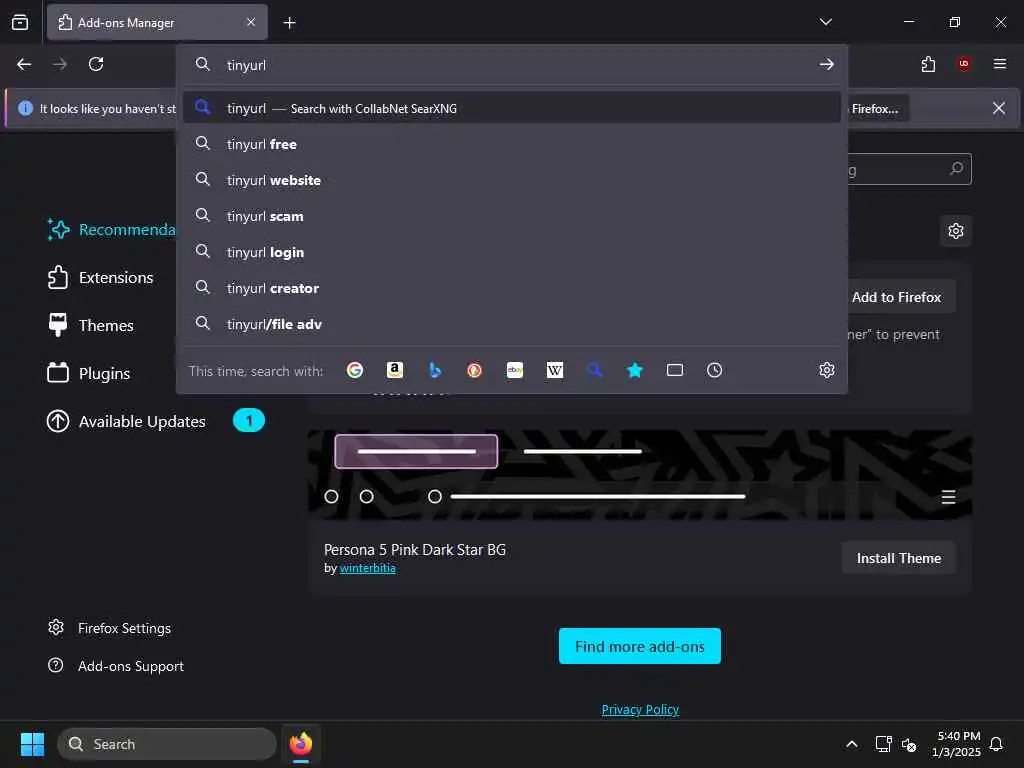1024x768 pixels.
Task: Open the Extensions toolbar menu
Action: [928, 64]
